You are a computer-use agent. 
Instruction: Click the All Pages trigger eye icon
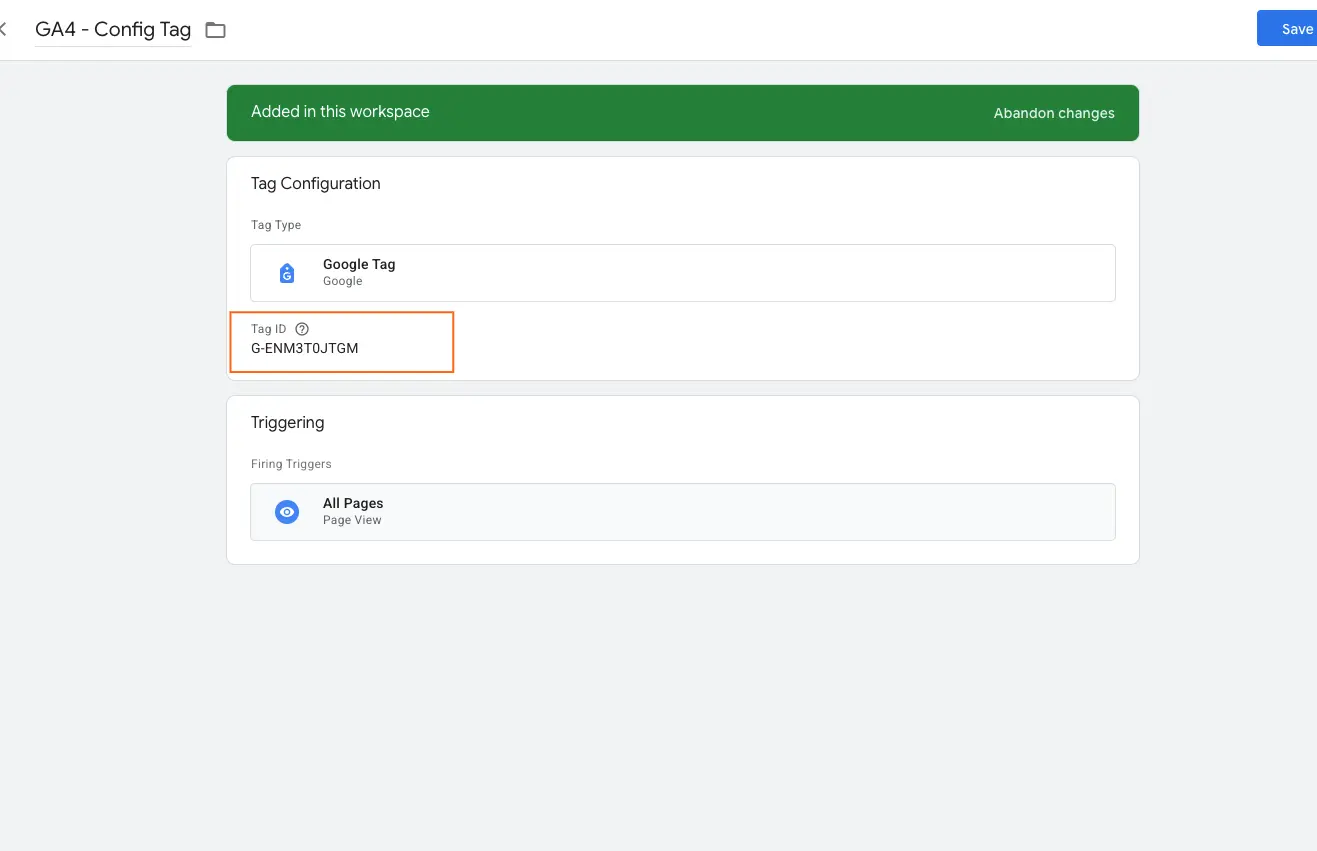[287, 512]
